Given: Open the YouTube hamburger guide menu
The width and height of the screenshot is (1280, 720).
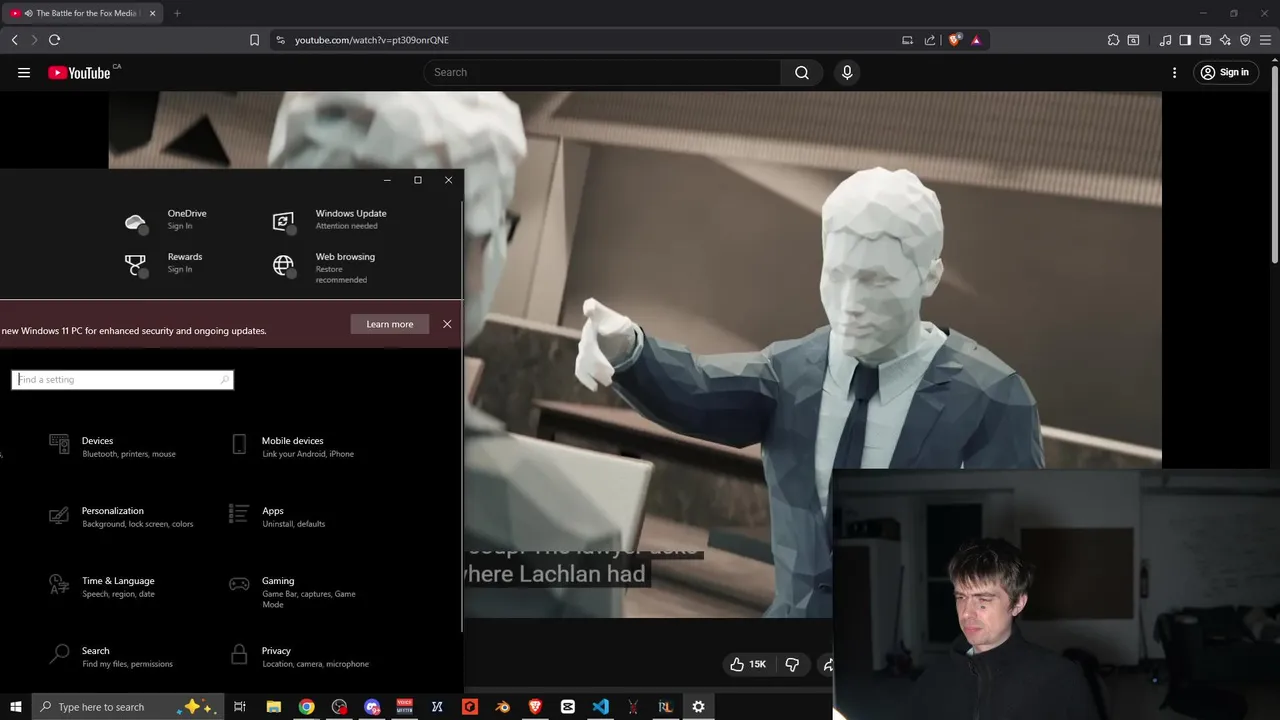Looking at the screenshot, I should pos(24,72).
